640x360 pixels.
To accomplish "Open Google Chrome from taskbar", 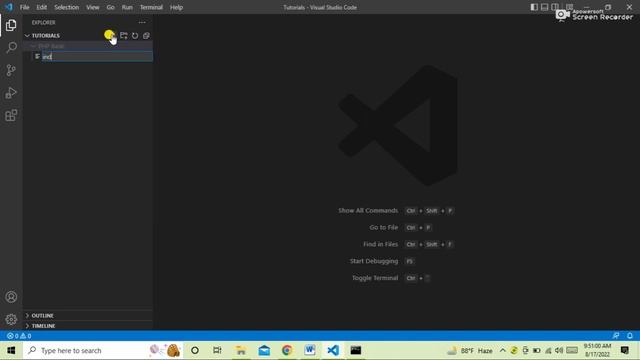I will pyautogui.click(x=287, y=351).
